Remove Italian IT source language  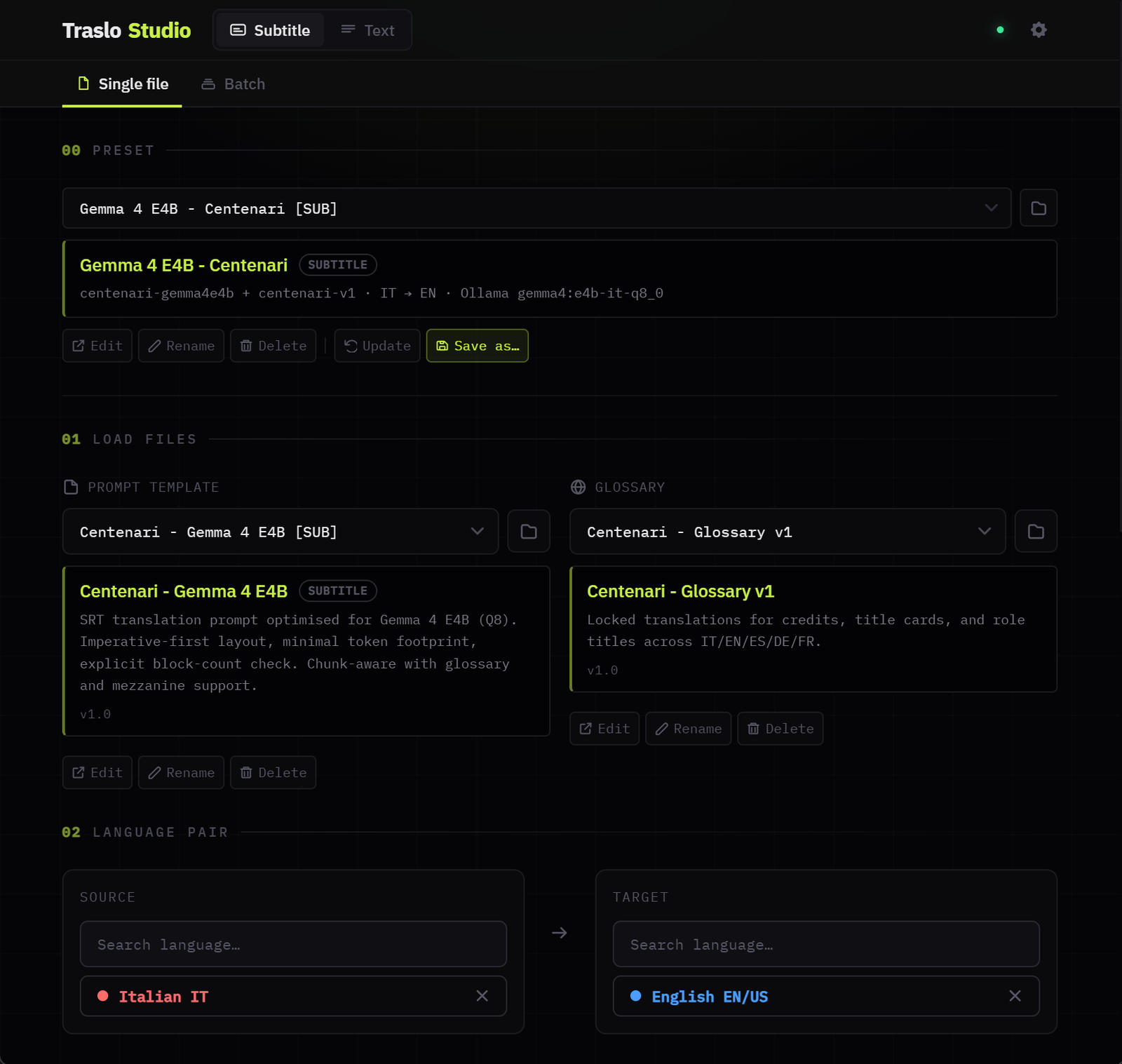[482, 996]
